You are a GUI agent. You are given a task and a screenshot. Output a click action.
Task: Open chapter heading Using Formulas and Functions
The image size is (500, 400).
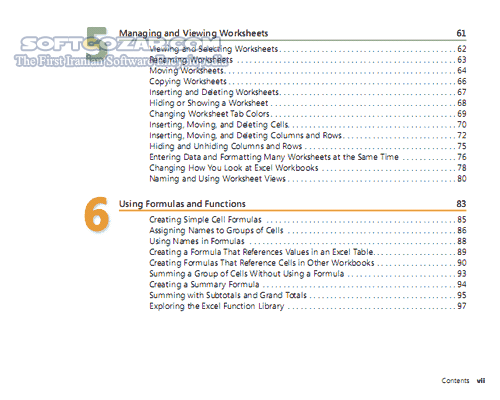click(182, 204)
